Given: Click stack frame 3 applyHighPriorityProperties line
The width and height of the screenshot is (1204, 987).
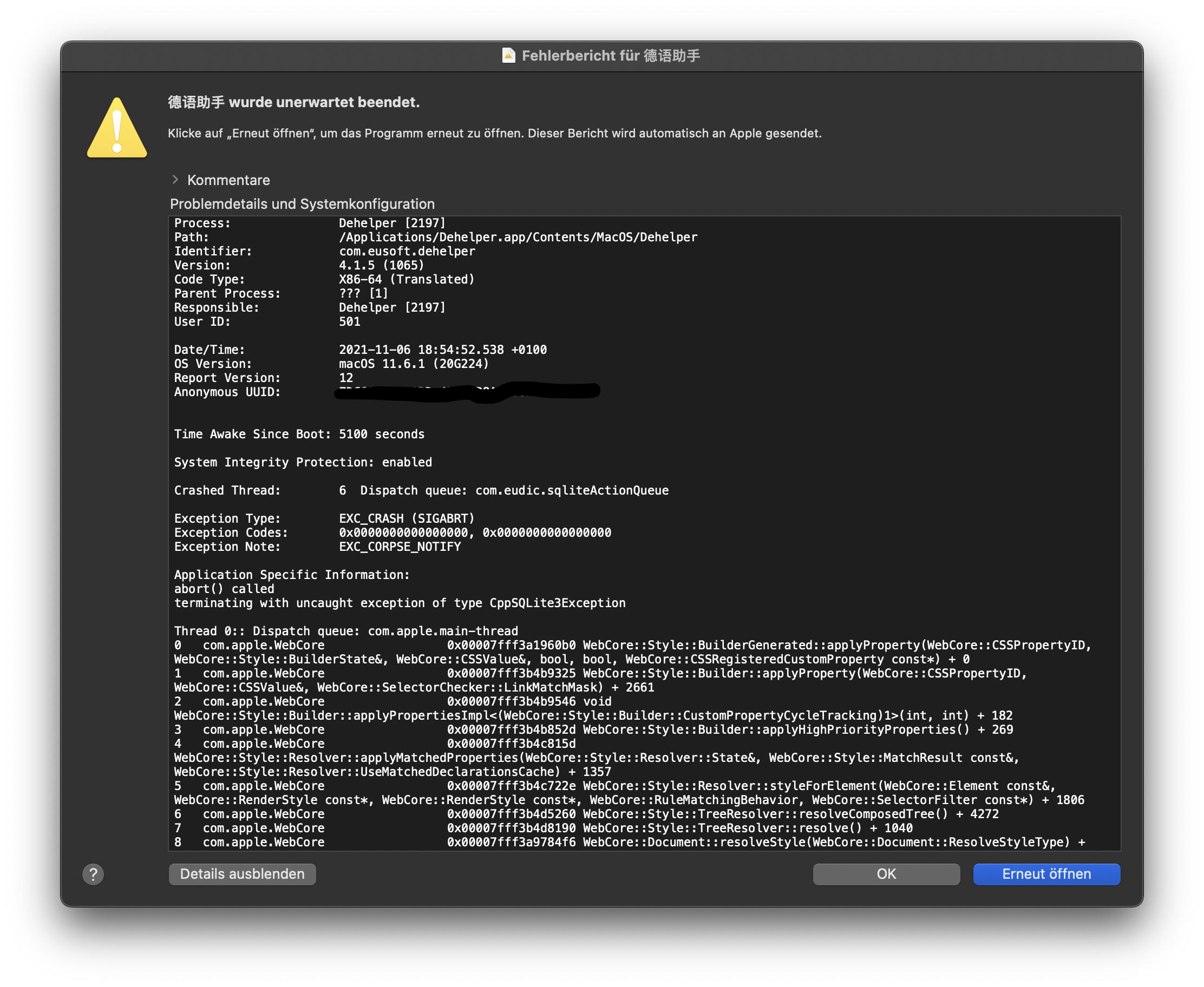Looking at the screenshot, I should click(x=594, y=730).
